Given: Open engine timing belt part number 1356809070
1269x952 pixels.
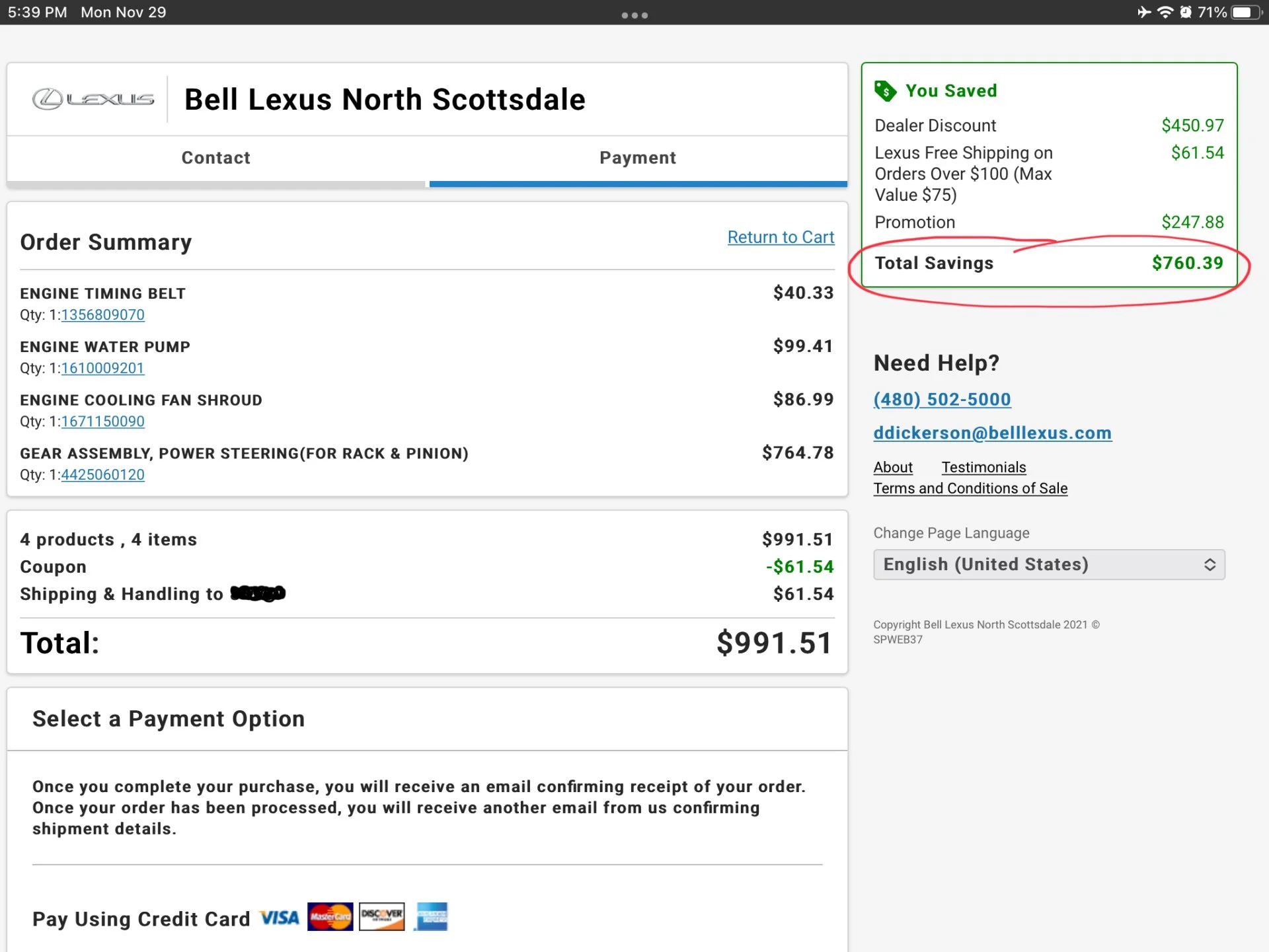Looking at the screenshot, I should click(x=103, y=315).
